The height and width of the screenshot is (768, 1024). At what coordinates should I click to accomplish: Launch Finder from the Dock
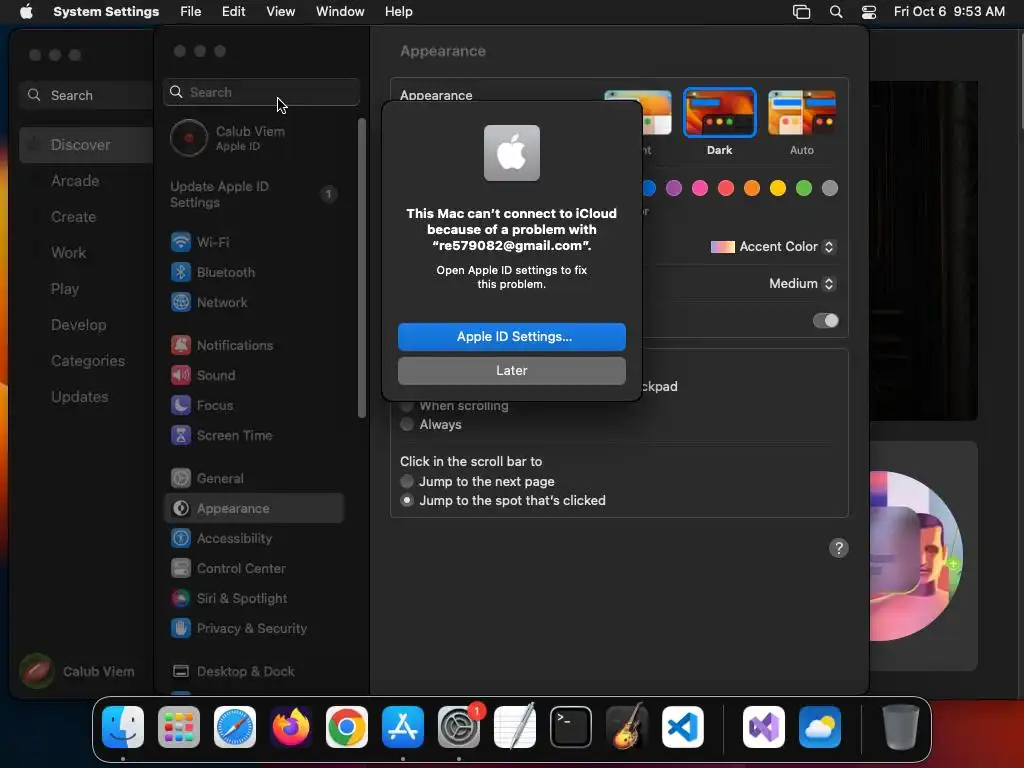tap(123, 727)
